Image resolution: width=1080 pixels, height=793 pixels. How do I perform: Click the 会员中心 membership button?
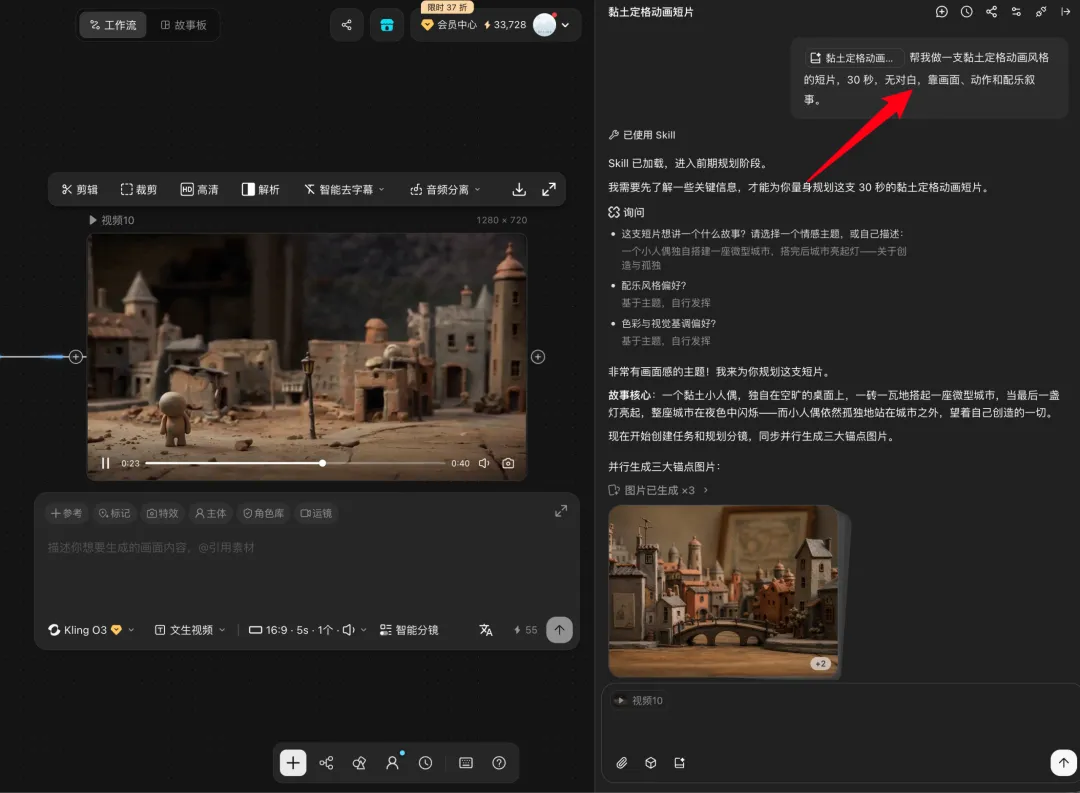pyautogui.click(x=449, y=25)
